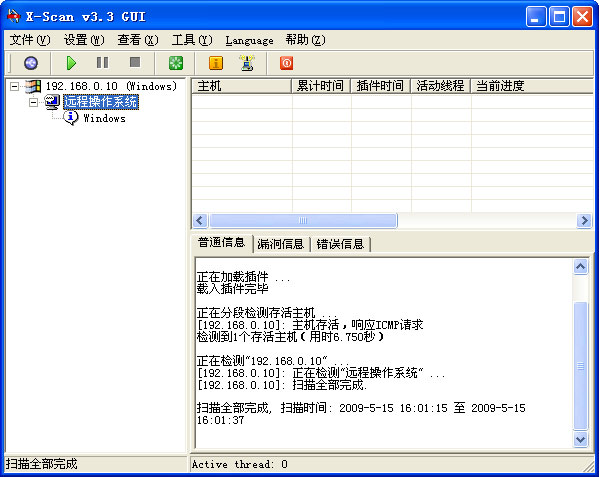This screenshot has width=599, height=477.
Task: Collapse the 192.168.0.10 host tree node
Action: 14,86
